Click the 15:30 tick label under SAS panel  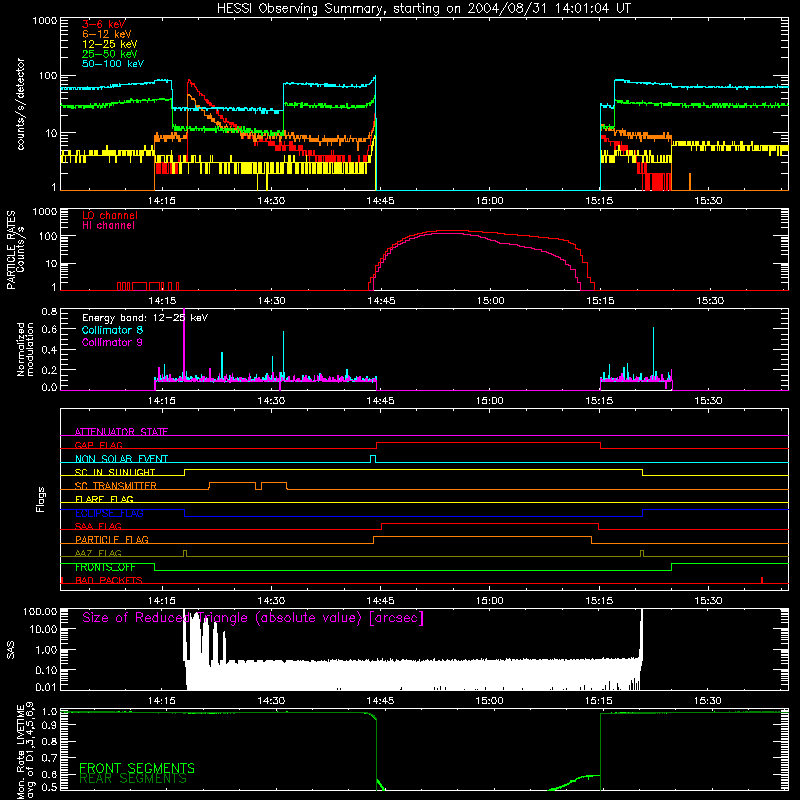708,701
